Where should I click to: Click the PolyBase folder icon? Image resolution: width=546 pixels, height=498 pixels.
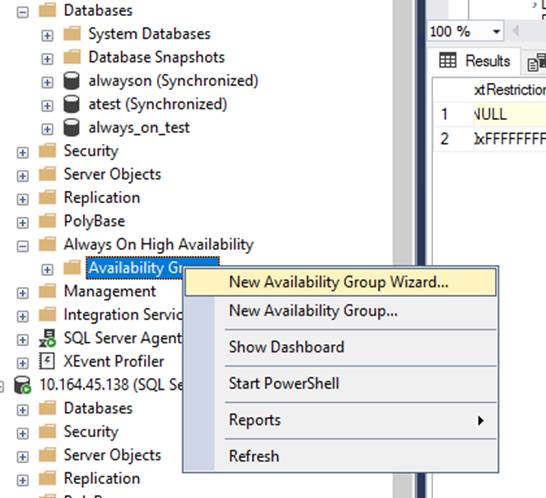click(47, 221)
